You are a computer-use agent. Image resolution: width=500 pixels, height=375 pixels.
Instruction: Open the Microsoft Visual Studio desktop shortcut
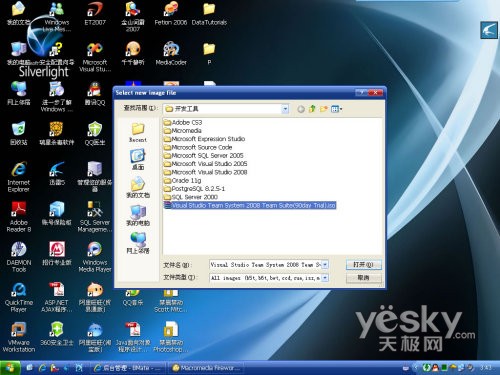pos(95,57)
